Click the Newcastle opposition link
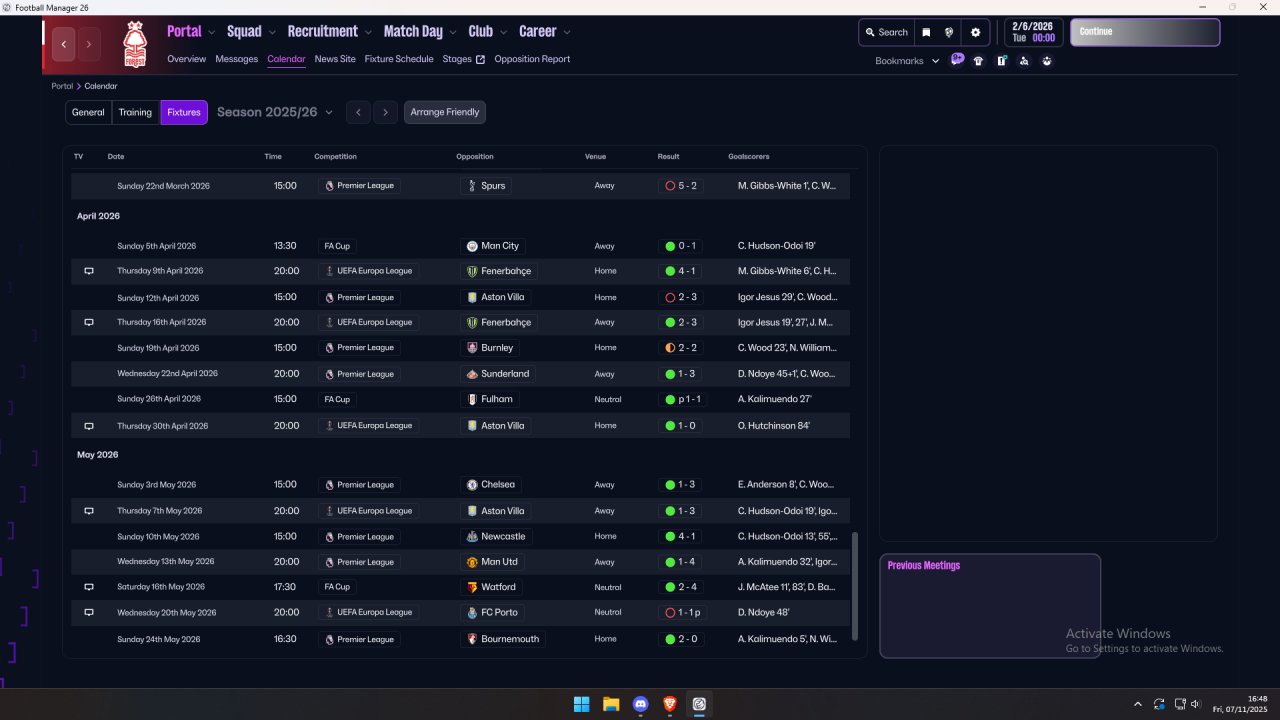1280x720 pixels. click(496, 536)
